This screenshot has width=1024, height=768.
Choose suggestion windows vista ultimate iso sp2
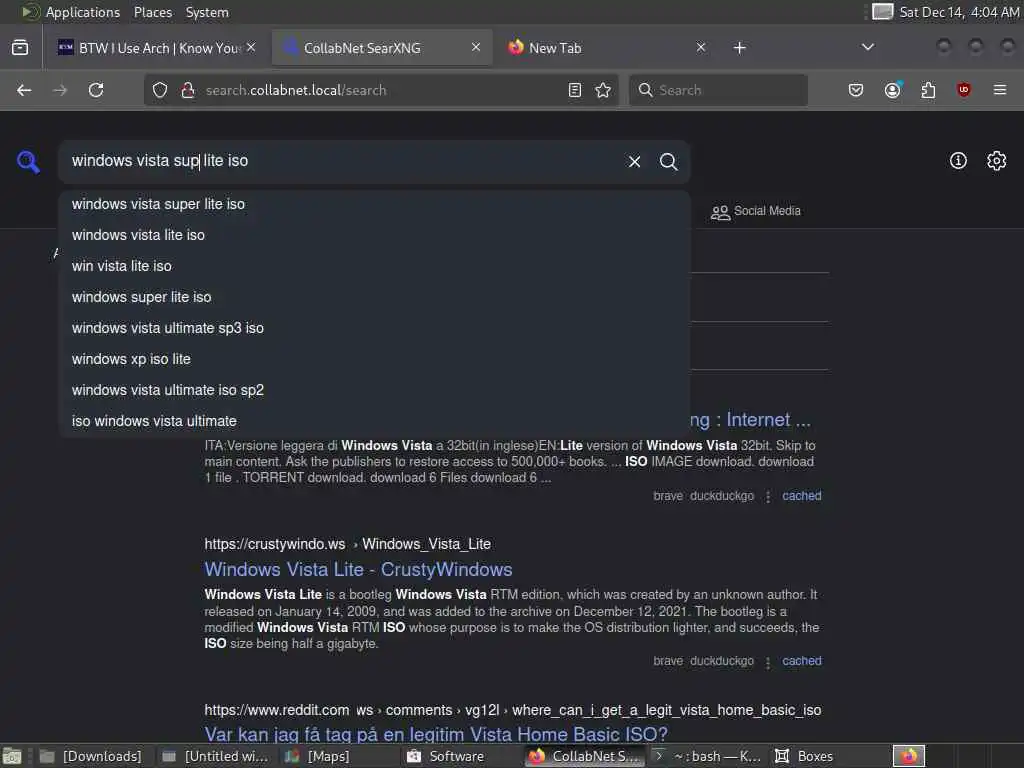pyautogui.click(x=374, y=390)
